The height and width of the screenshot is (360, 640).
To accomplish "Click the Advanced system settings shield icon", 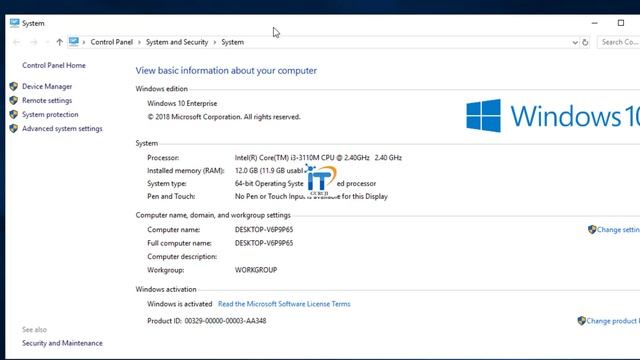I will [x=14, y=129].
